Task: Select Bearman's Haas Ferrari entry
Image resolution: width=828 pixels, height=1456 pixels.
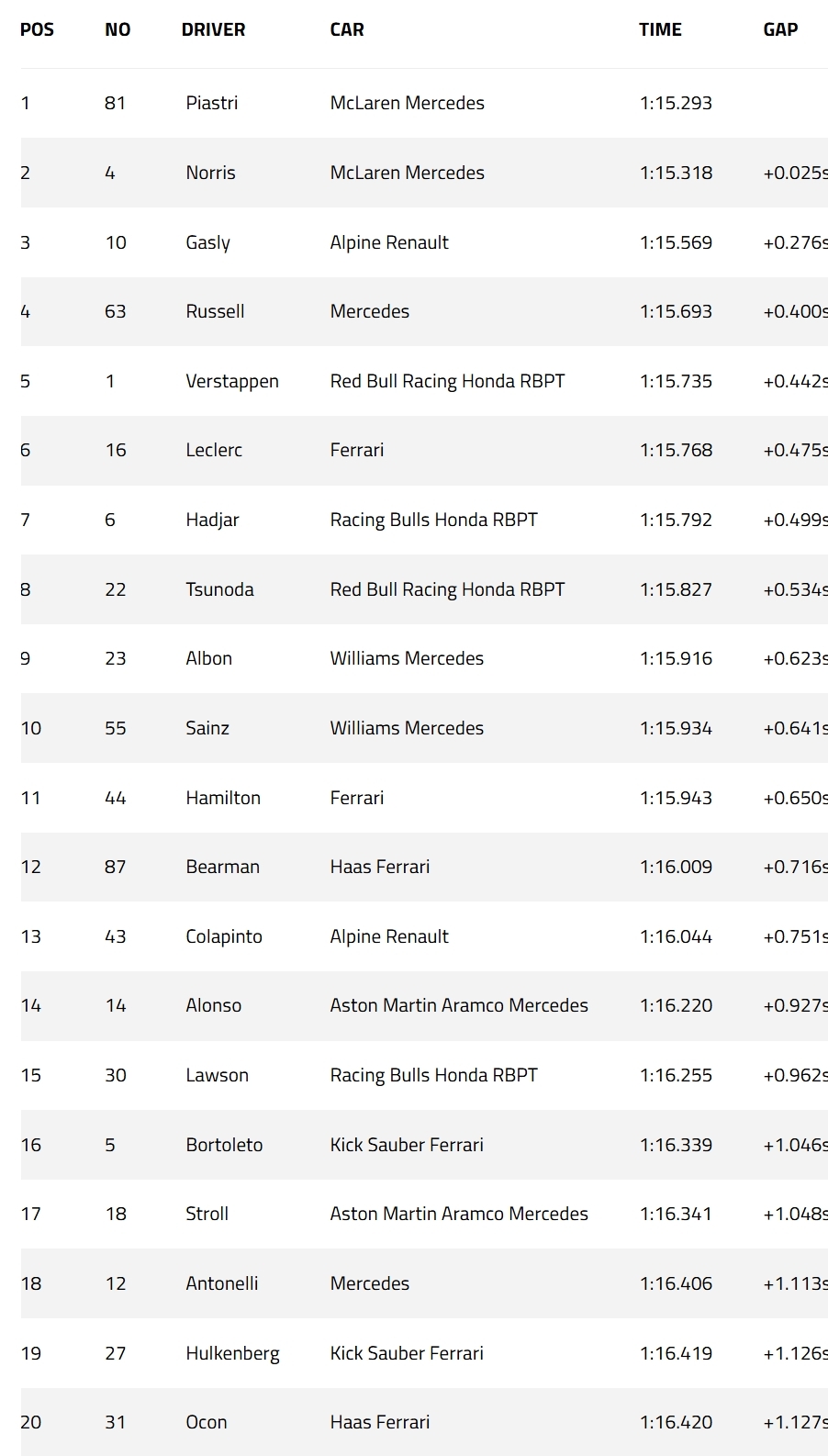Action: coord(380,867)
